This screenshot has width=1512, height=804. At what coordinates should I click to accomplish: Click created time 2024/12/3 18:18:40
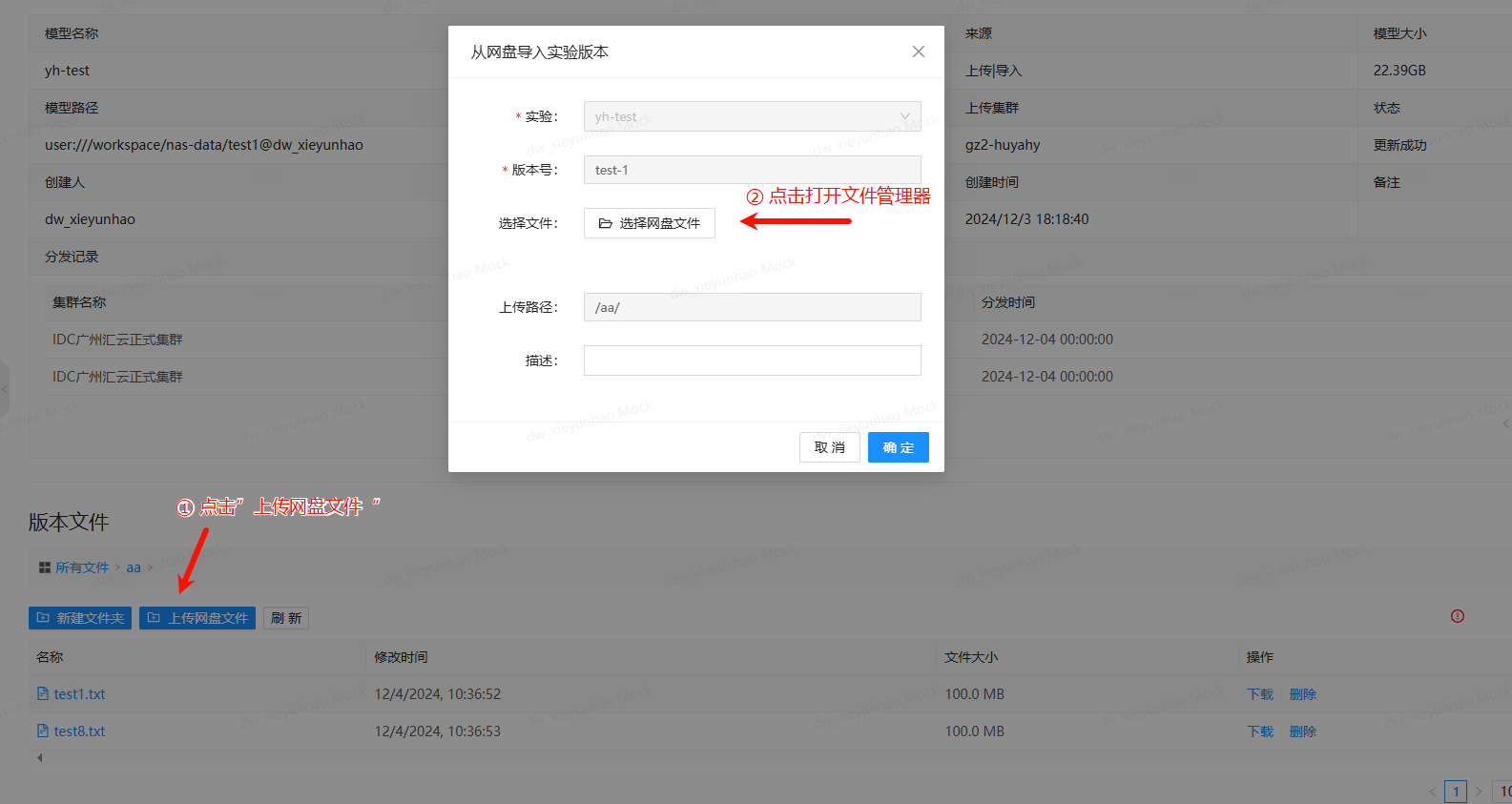tap(1026, 219)
